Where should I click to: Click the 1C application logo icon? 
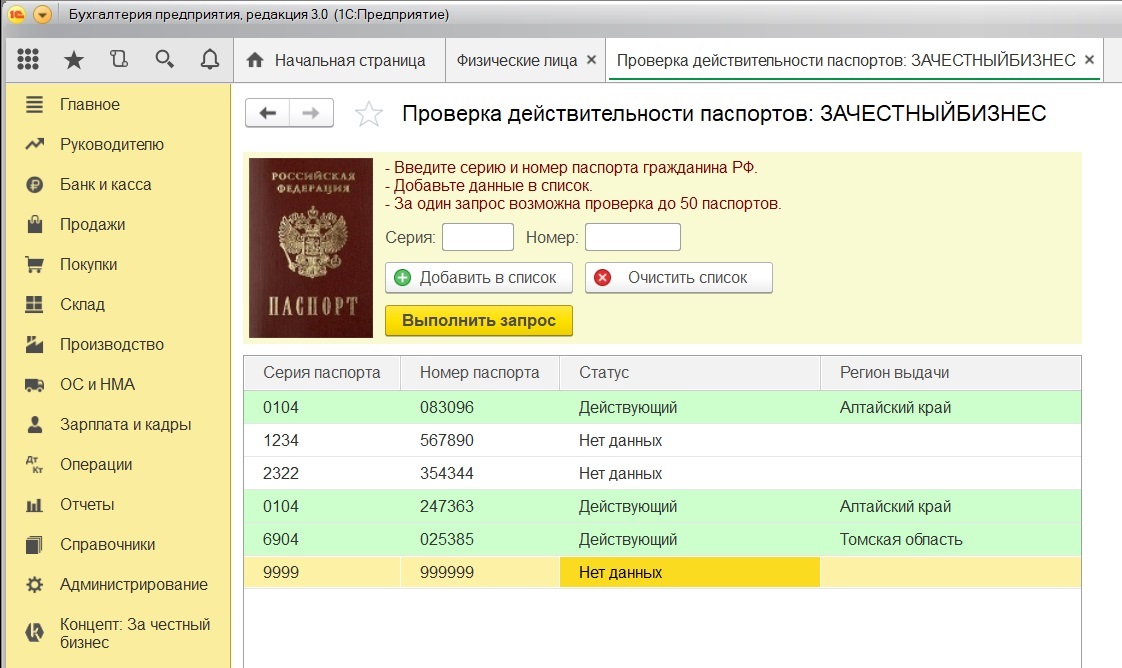coord(16,14)
